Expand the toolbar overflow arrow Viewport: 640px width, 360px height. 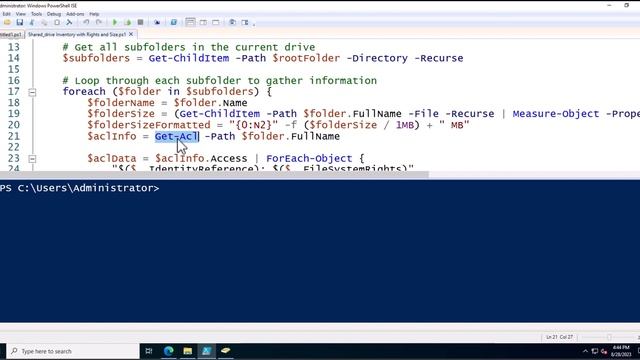click(254, 24)
